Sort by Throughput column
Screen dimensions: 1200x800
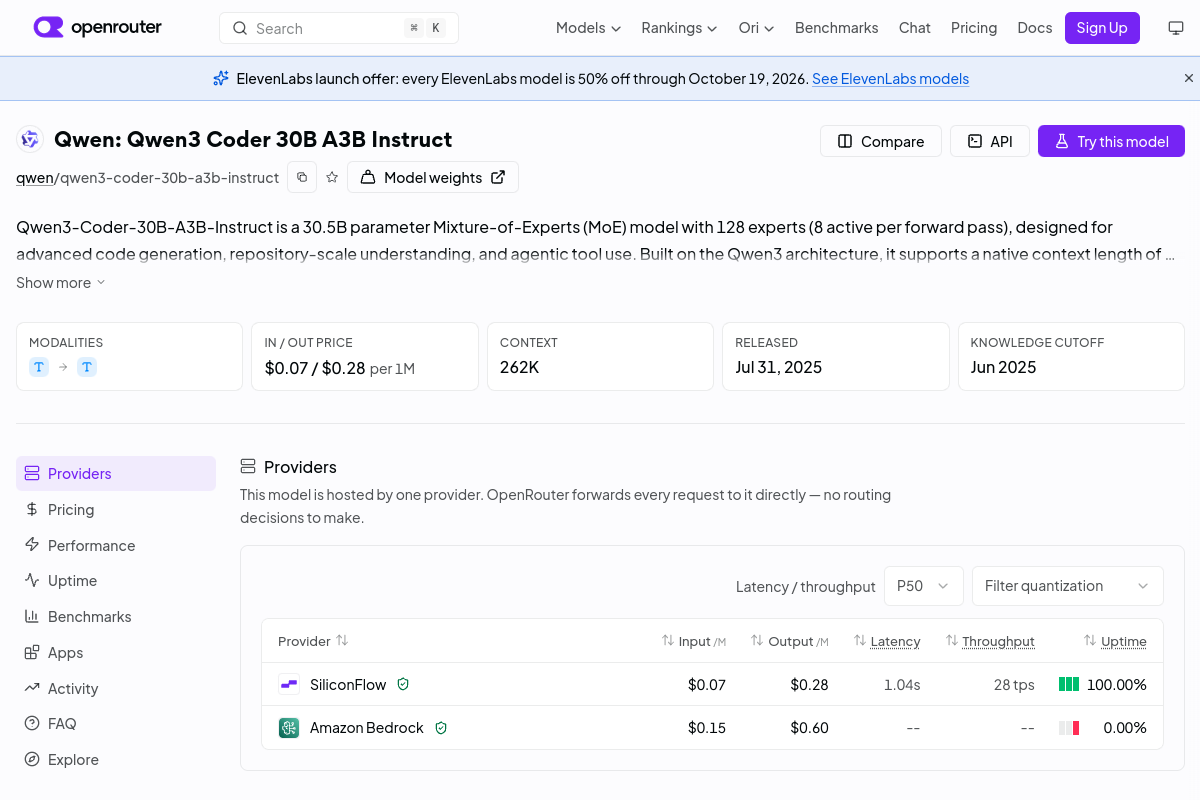pos(990,641)
